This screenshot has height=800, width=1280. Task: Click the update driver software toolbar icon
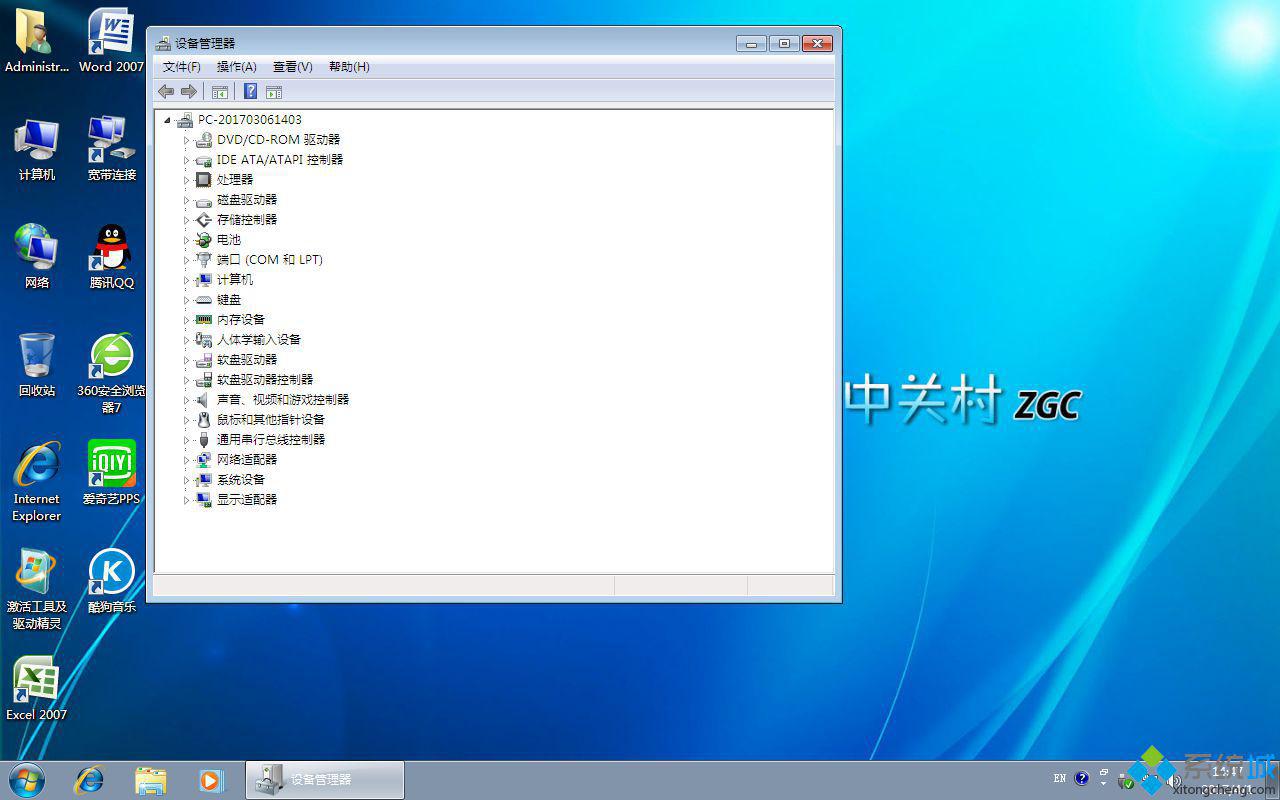tap(274, 92)
